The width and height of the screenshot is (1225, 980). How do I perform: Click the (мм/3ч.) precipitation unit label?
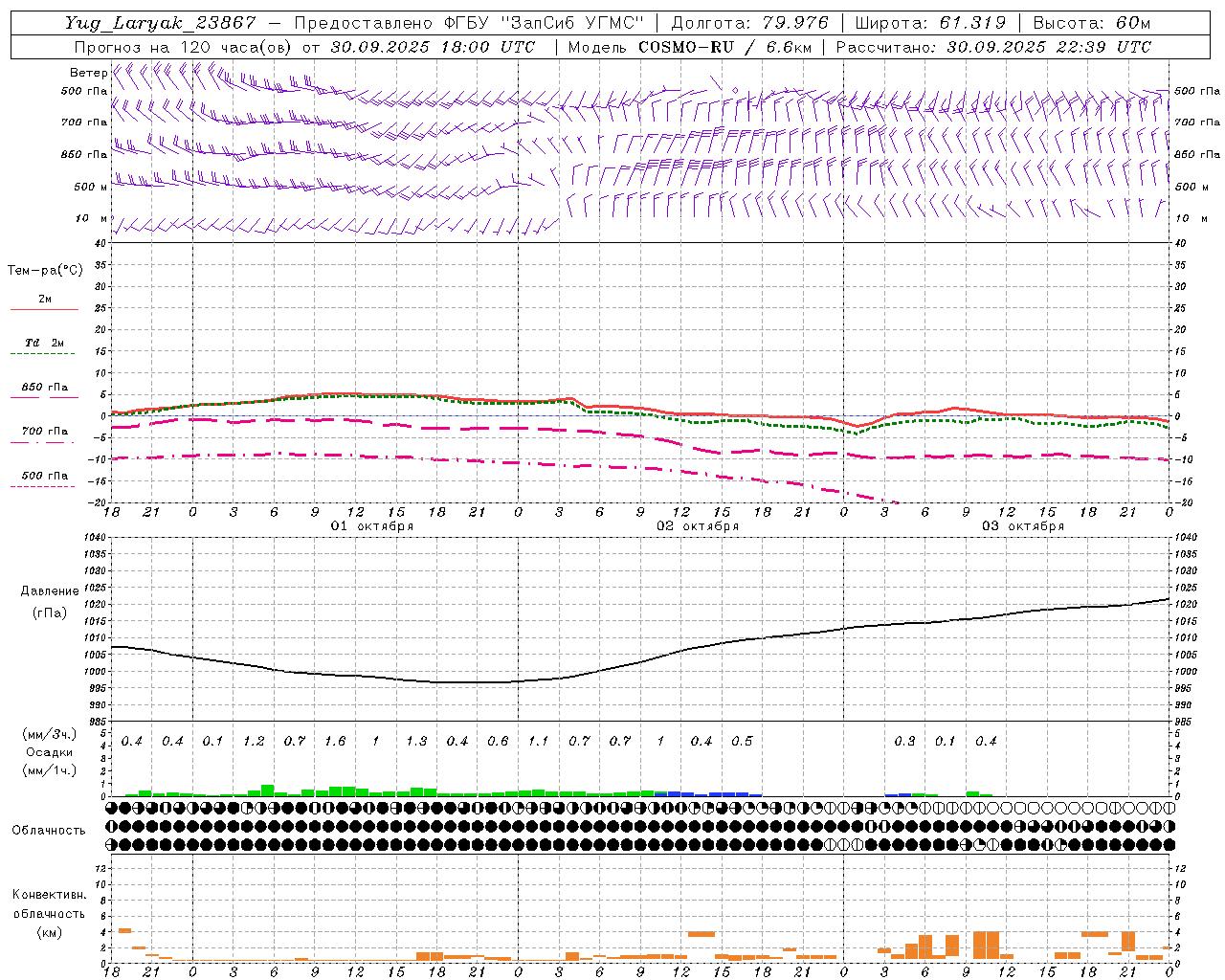point(50,735)
